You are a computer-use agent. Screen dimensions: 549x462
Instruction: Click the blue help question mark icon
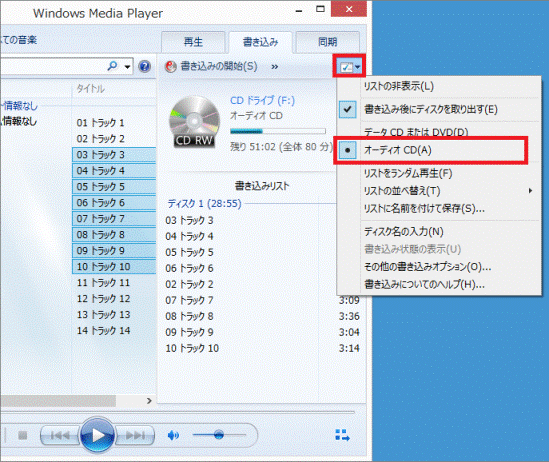pyautogui.click(x=144, y=66)
